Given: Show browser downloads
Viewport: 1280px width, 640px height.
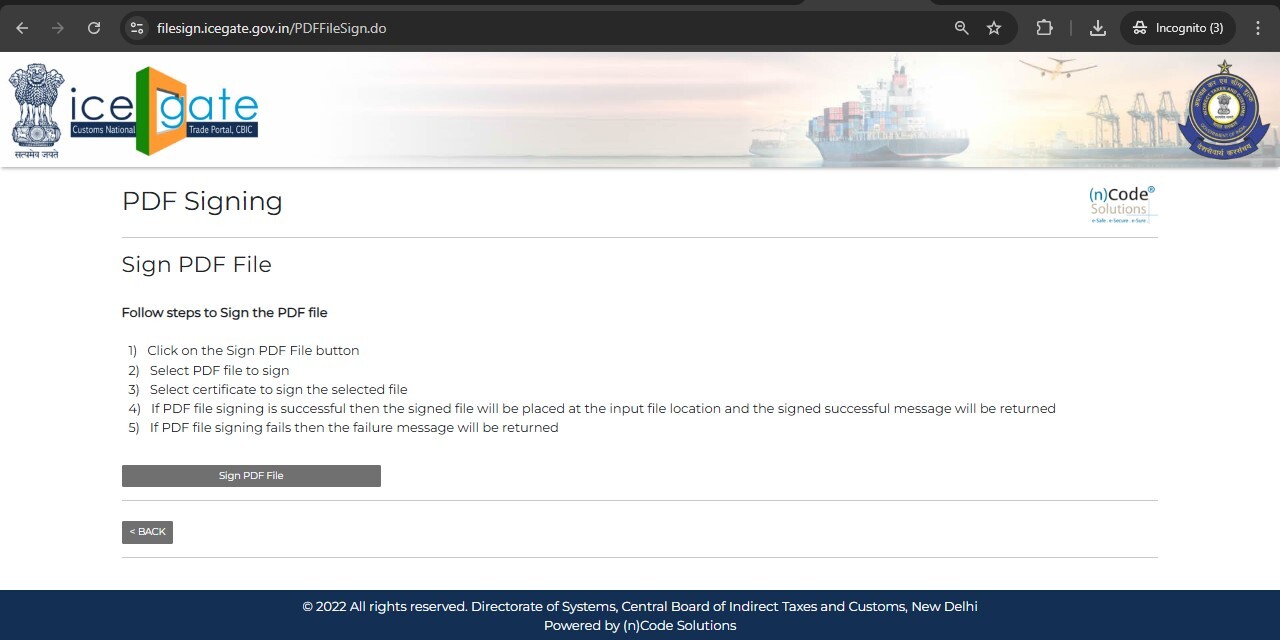Looking at the screenshot, I should (x=1097, y=28).
